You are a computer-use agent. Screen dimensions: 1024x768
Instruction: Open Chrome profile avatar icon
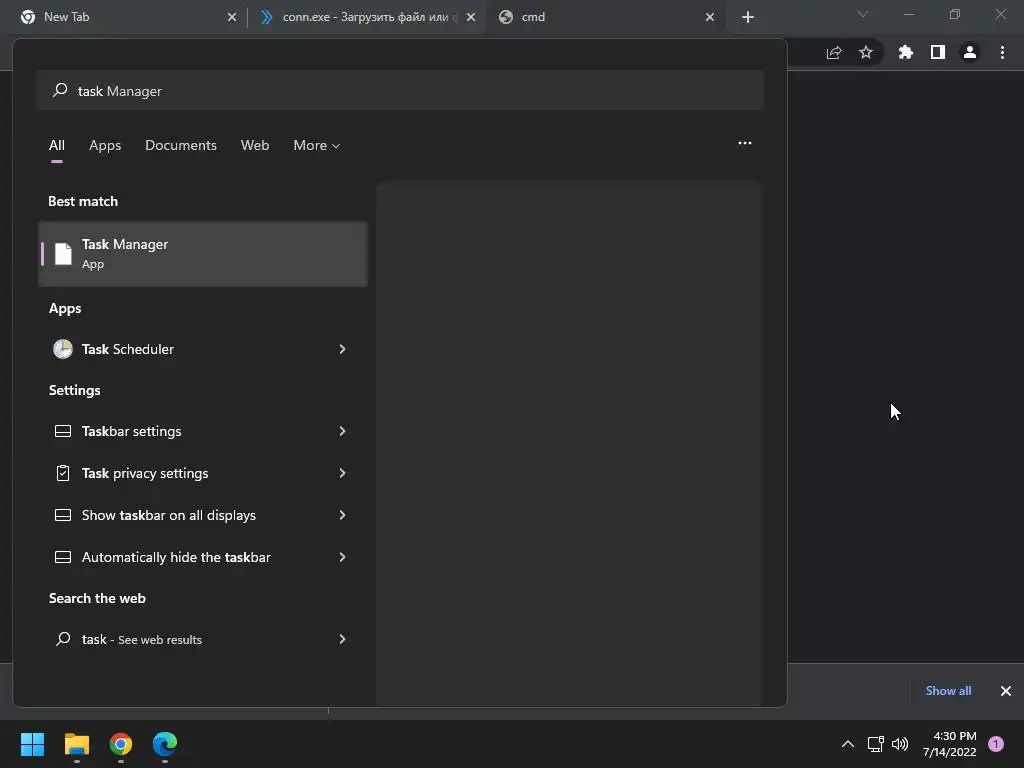(970, 52)
